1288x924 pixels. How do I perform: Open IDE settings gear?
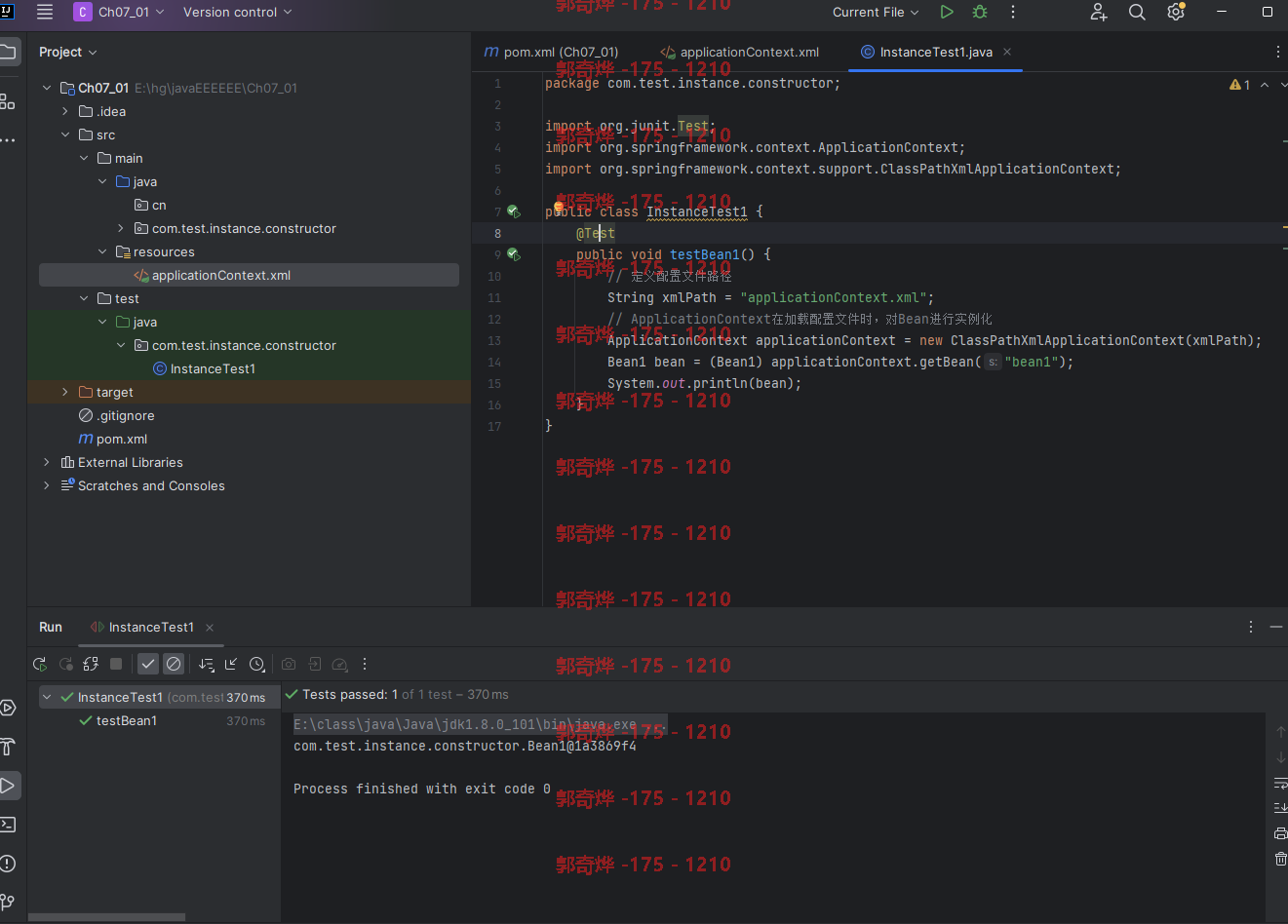point(1176,12)
